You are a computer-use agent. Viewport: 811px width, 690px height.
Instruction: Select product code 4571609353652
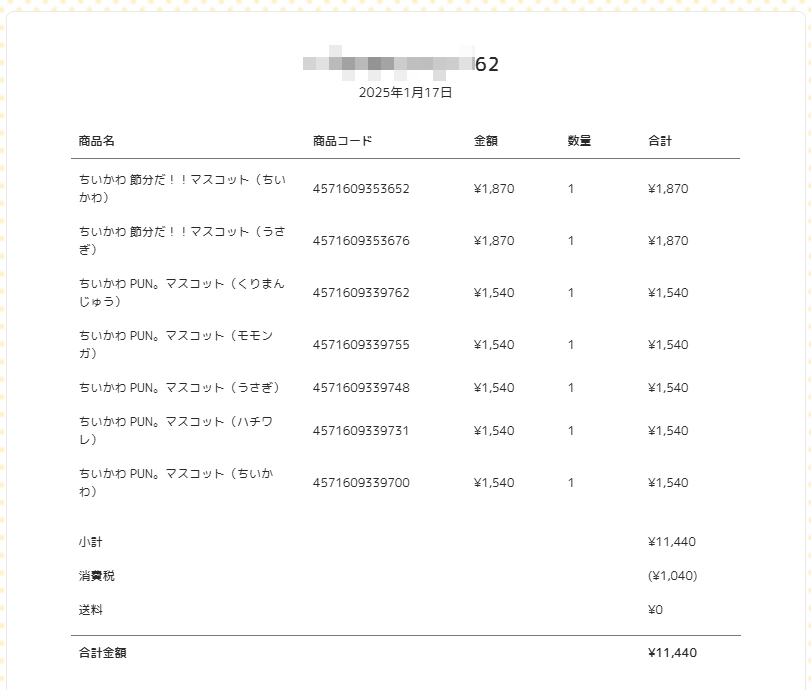point(361,189)
